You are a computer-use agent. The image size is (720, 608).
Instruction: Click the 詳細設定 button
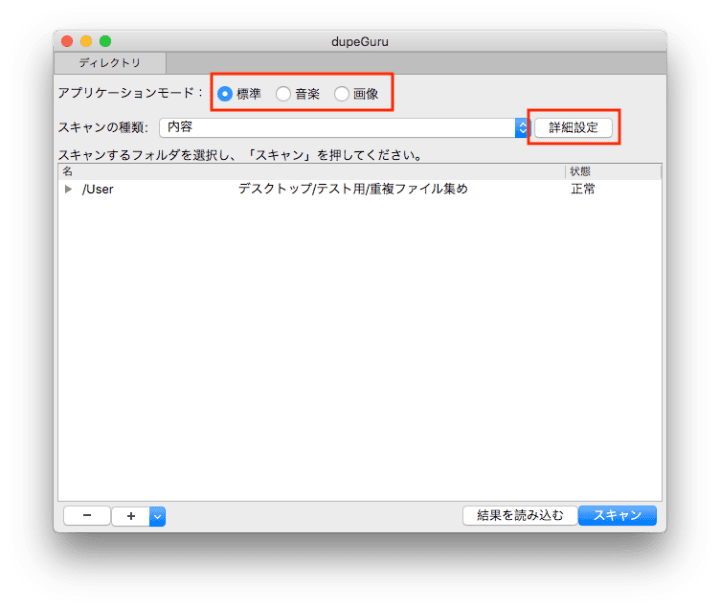[x=574, y=128]
